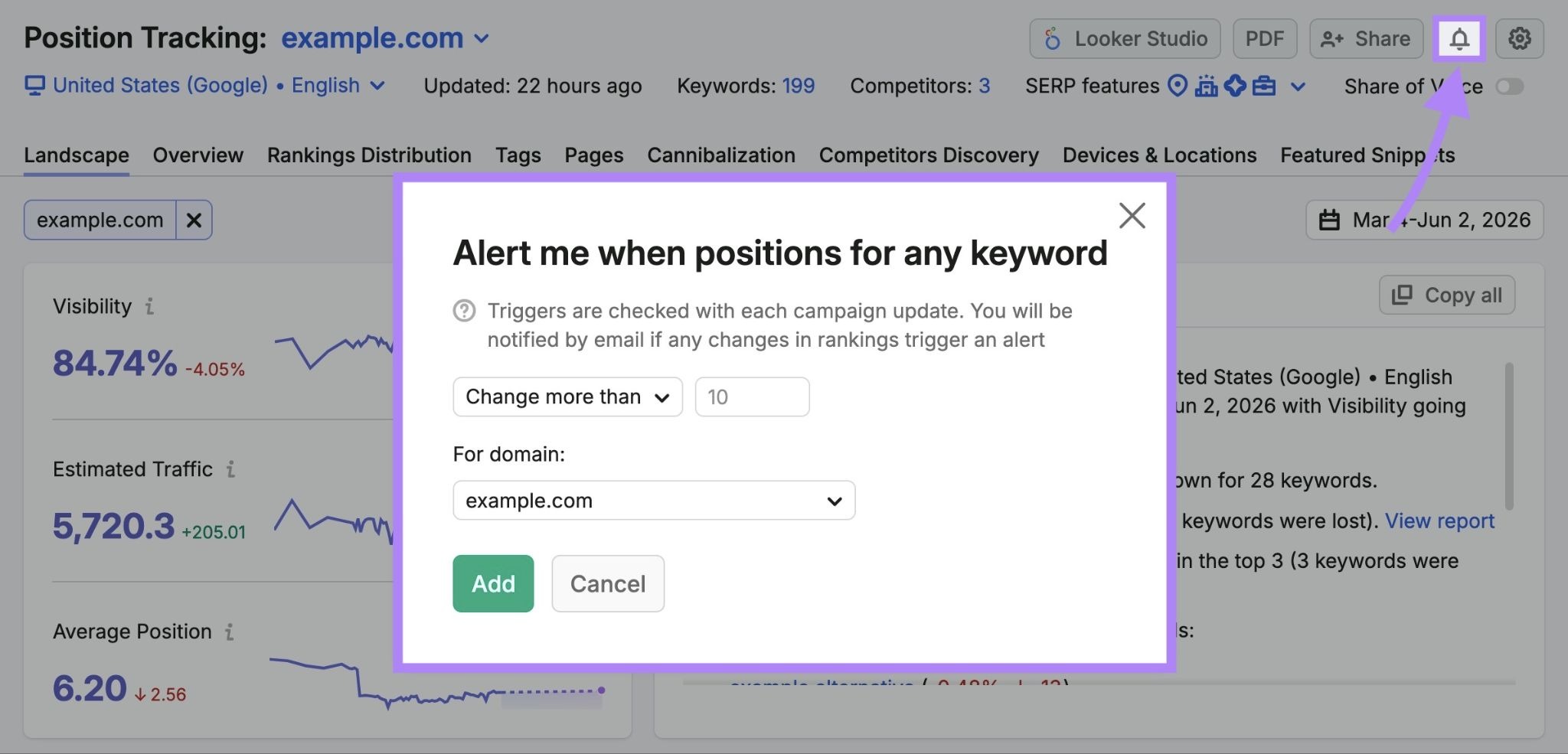Close the alert dialog with X
Viewport: 1568px width, 754px height.
tap(1132, 216)
